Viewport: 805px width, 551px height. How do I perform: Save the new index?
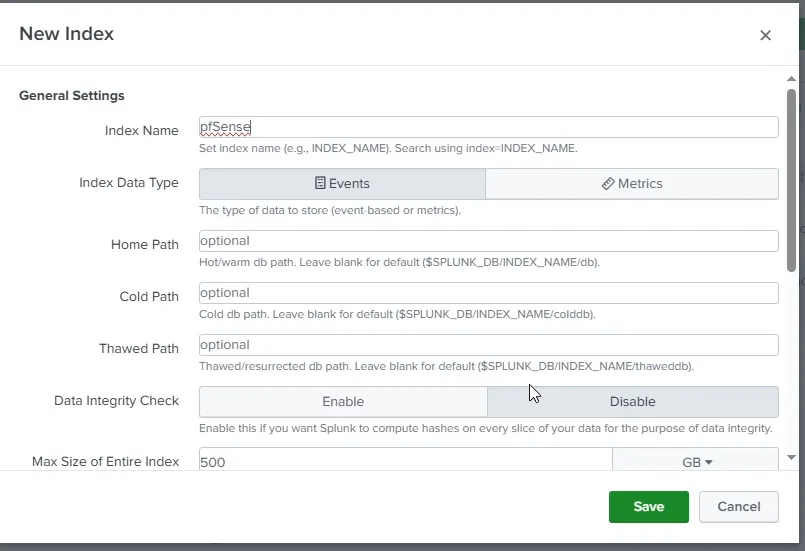[648, 507]
